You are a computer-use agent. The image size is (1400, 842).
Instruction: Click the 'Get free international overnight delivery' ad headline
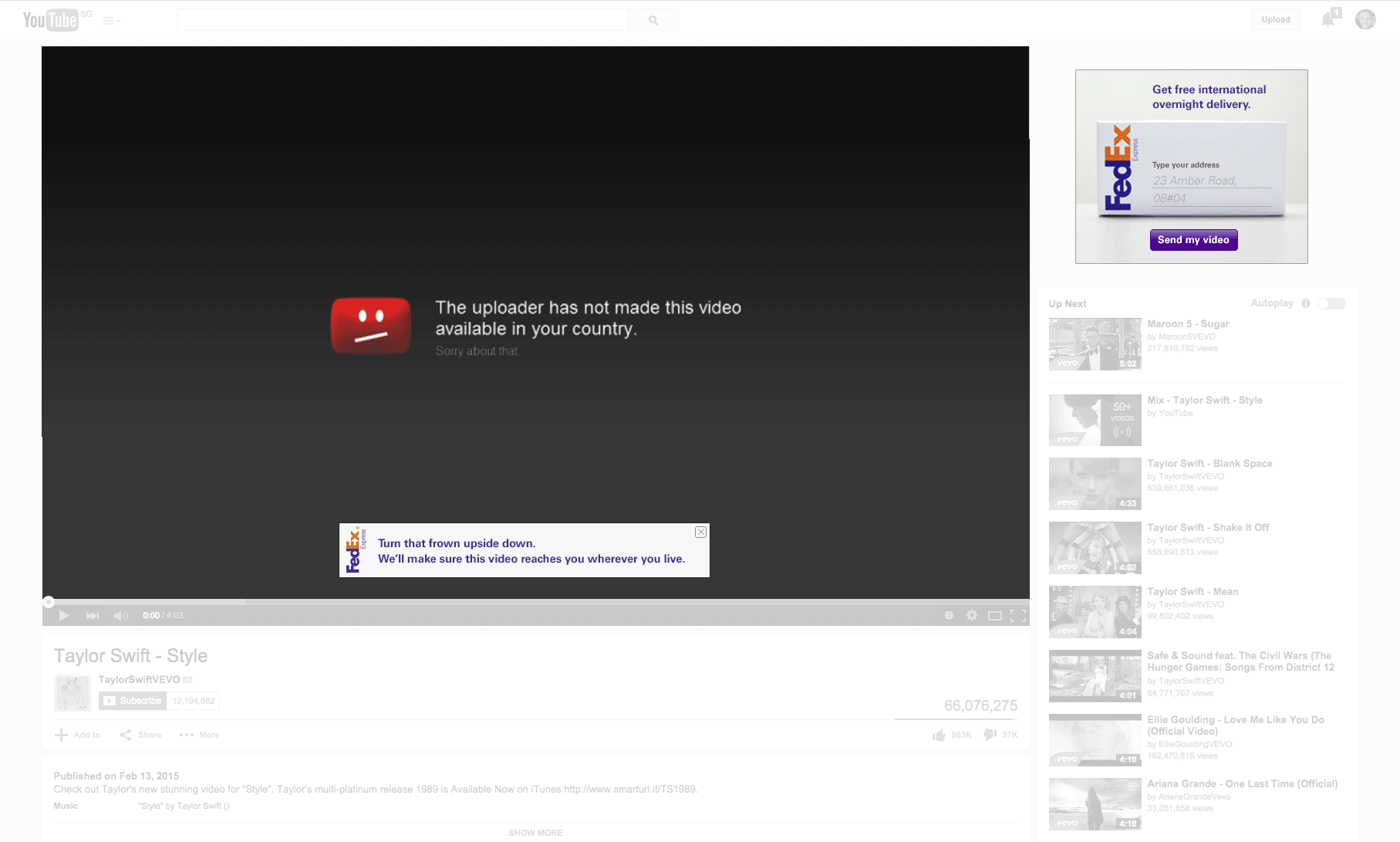pos(1209,97)
